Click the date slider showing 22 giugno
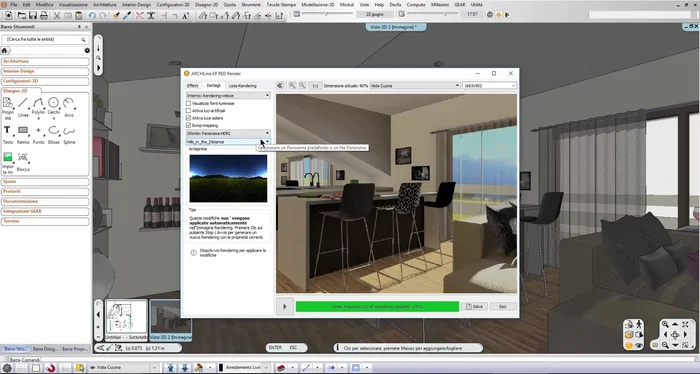The width and height of the screenshot is (700, 374). 327,14
